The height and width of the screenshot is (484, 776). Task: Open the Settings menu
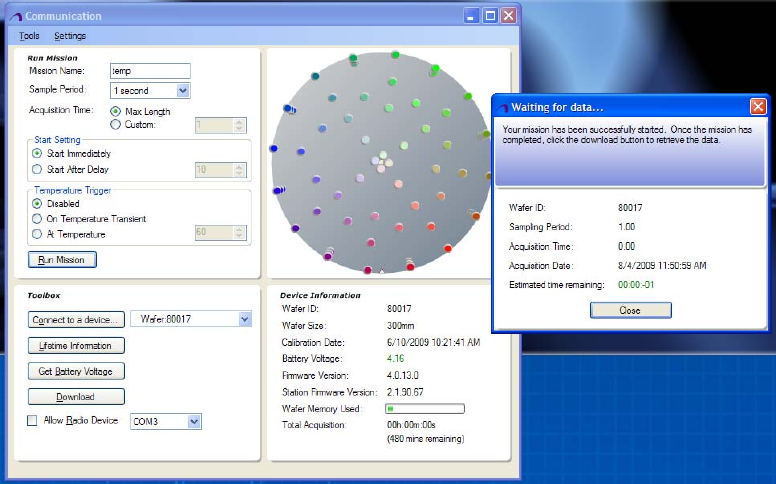[x=70, y=36]
